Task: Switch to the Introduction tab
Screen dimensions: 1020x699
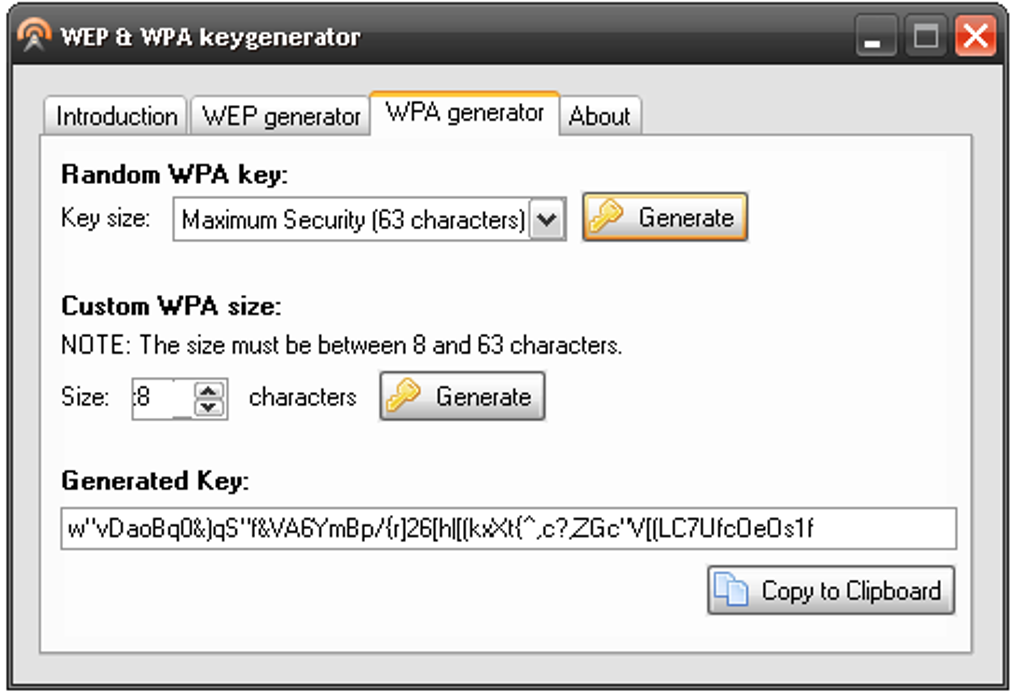Action: [116, 116]
